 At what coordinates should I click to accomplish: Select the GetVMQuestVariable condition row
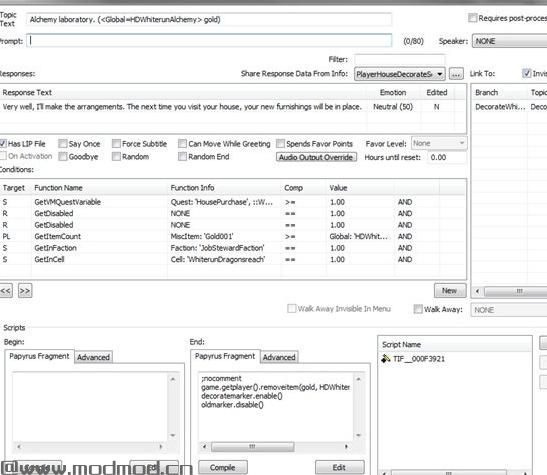coord(233,202)
